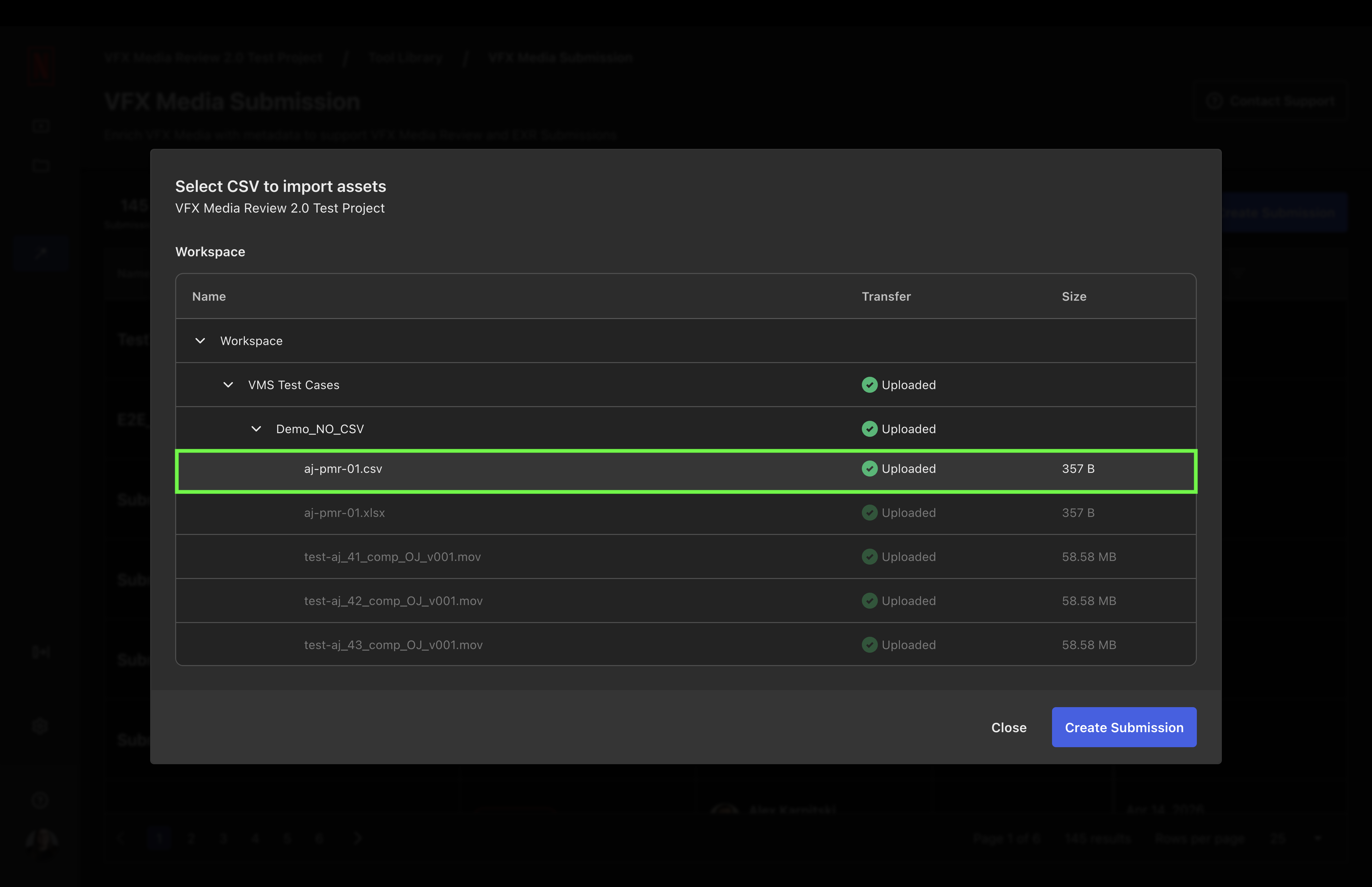Click the VMS Test Cases folder name
This screenshot has width=1372, height=887.
[x=294, y=385]
